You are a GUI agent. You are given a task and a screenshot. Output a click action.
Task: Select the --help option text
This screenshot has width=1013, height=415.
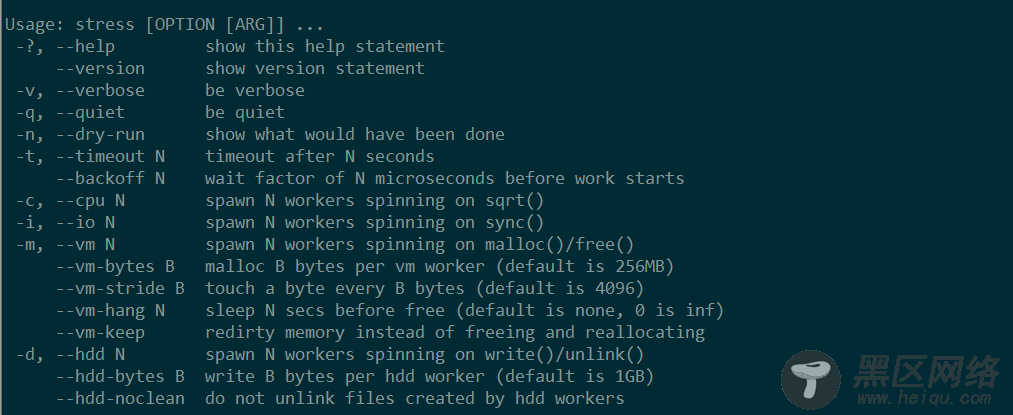[x=85, y=47]
